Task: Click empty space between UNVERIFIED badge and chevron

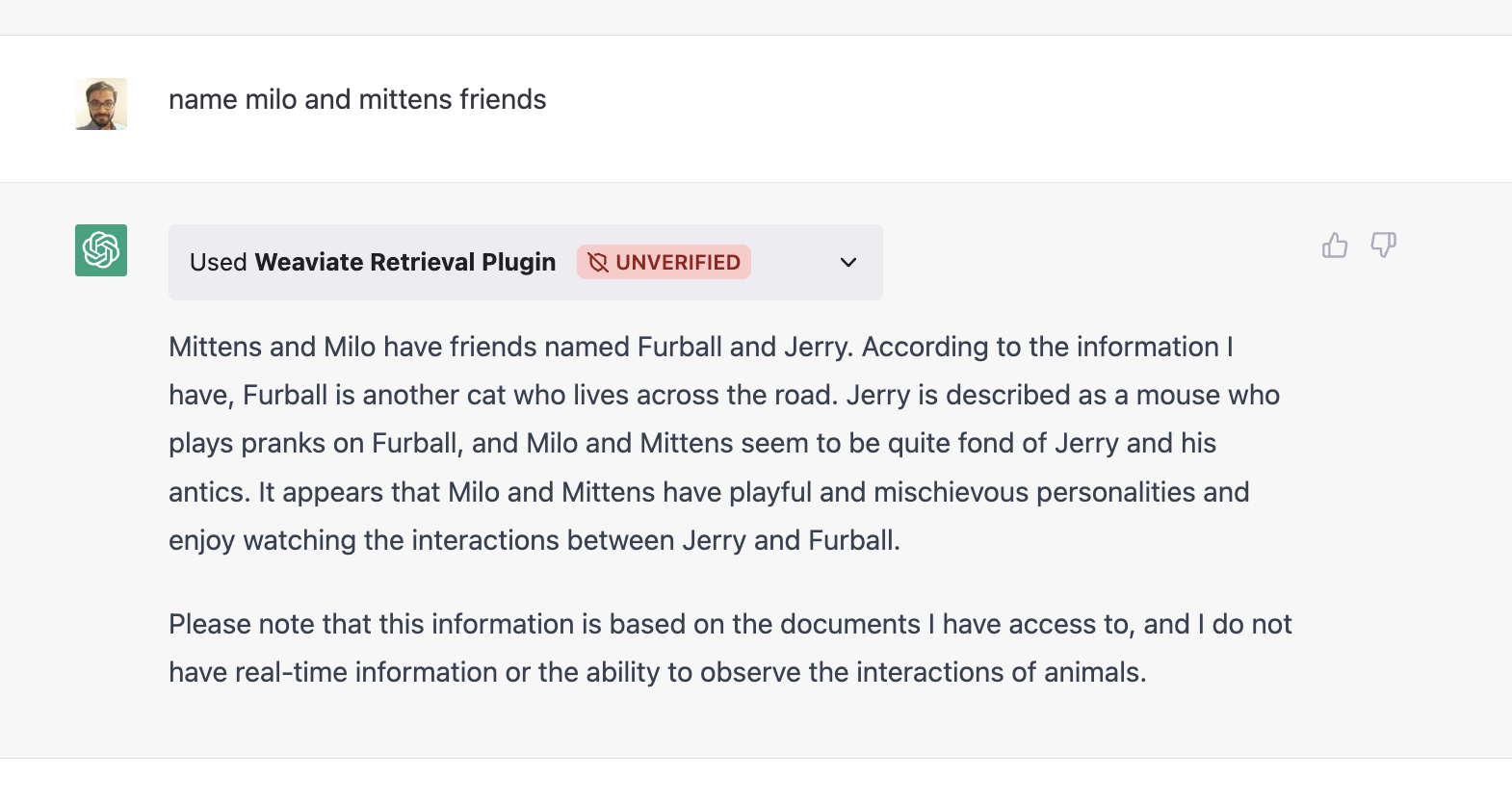Action: click(794, 262)
